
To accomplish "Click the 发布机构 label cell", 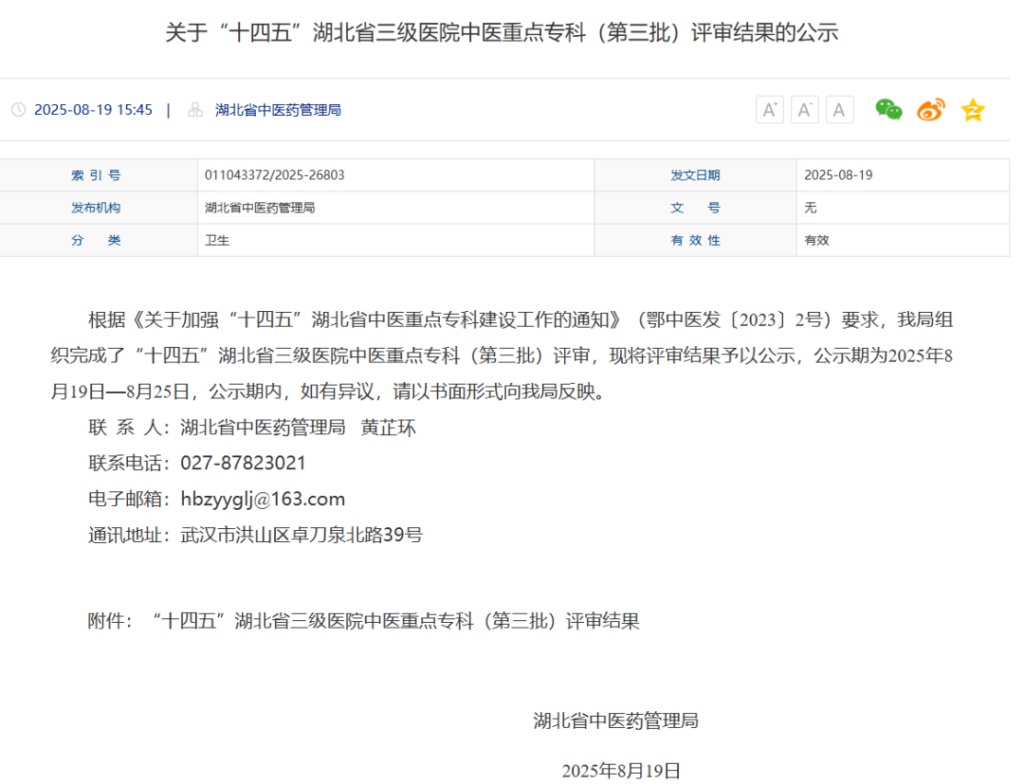I will (96, 208).
